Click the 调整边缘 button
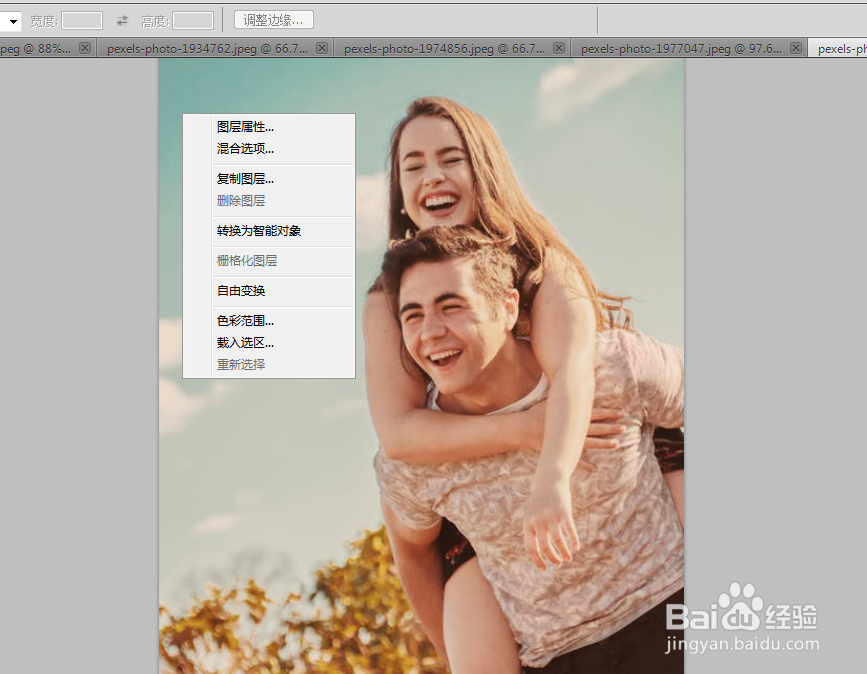867x674 pixels. (274, 20)
